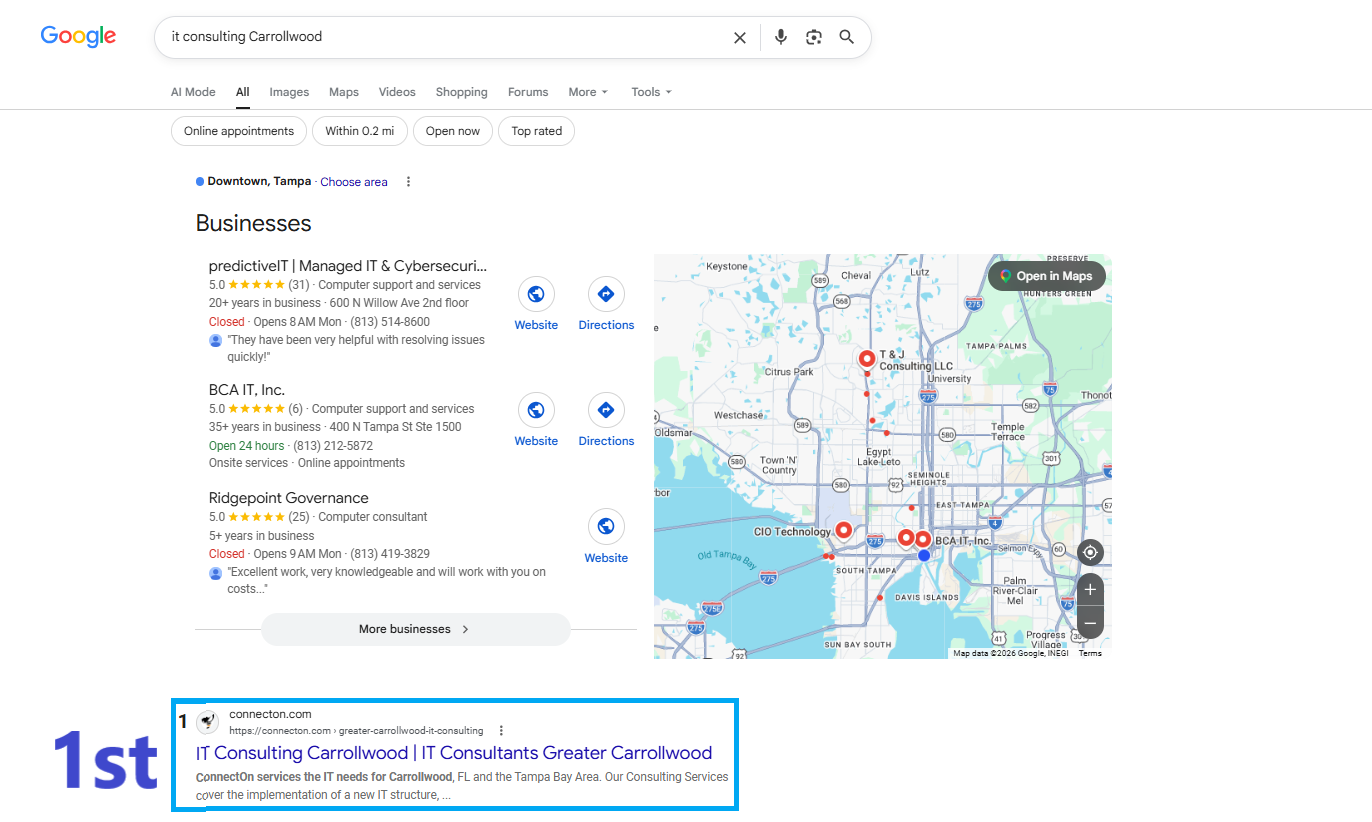Center map on your location

1090,552
